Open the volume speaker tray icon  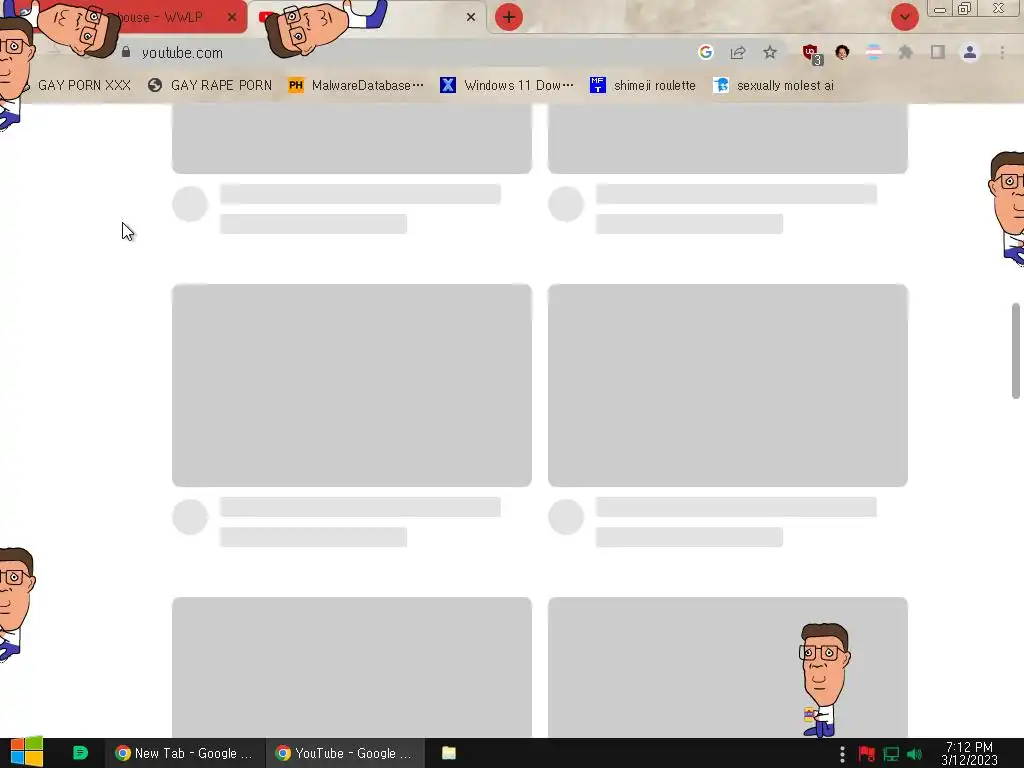[914, 754]
